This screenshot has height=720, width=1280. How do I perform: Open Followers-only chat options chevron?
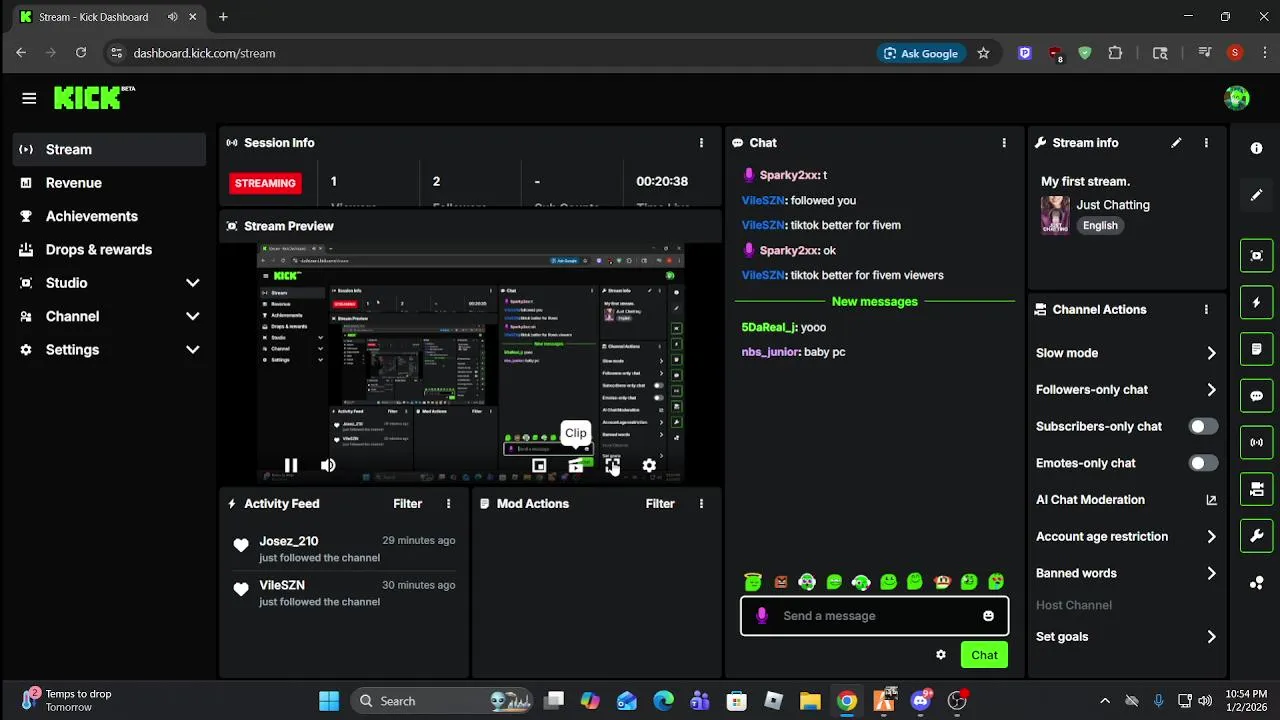coord(1211,390)
